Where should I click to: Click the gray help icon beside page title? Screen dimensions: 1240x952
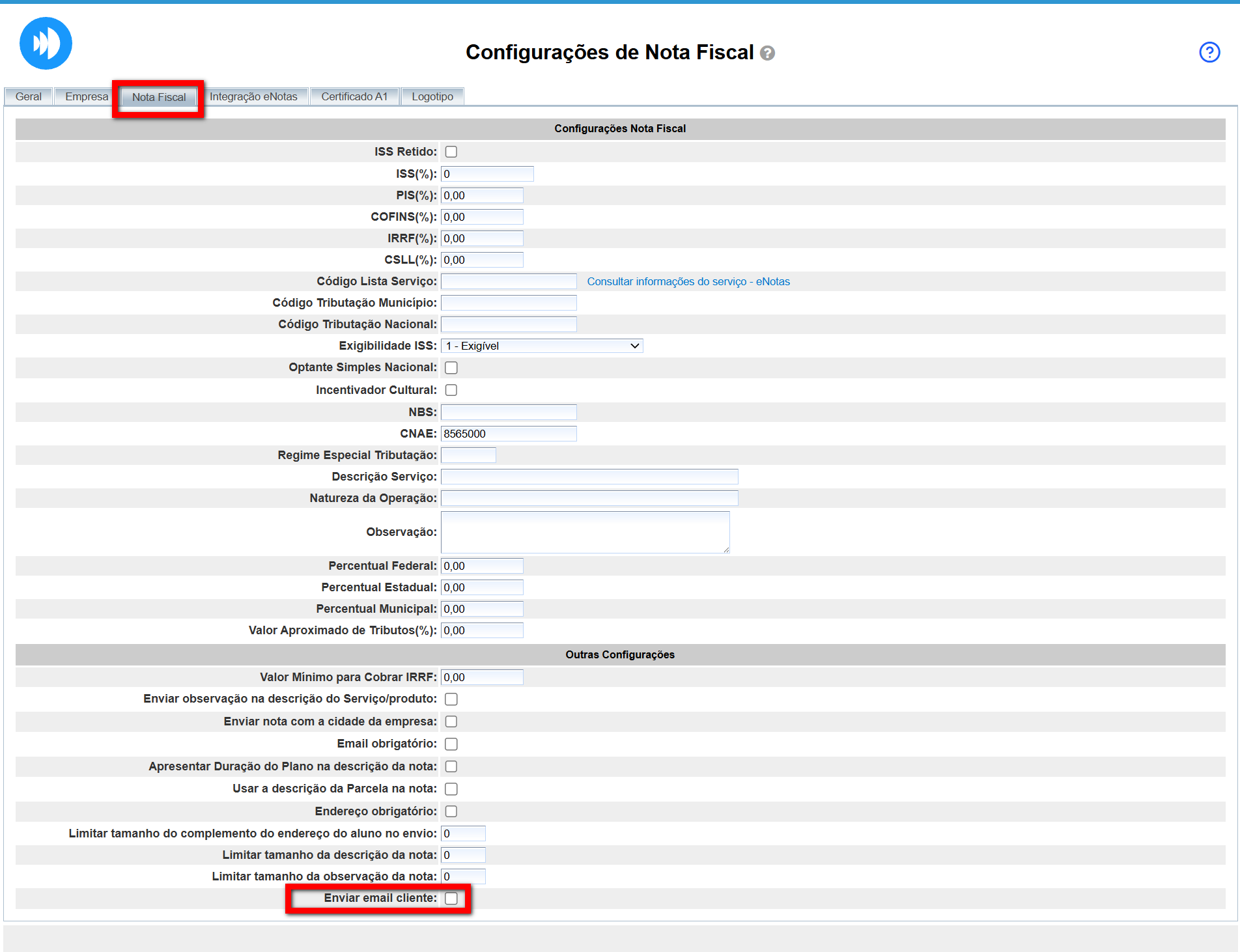(x=768, y=53)
